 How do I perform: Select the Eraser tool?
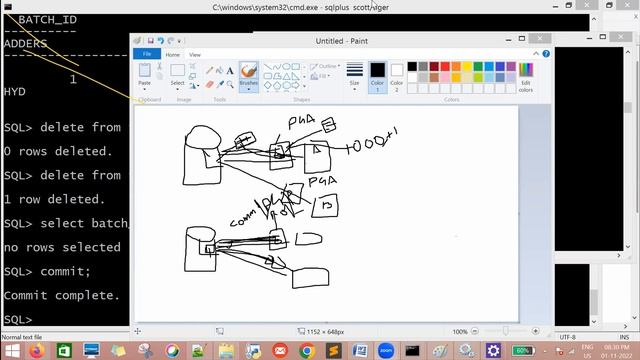[209, 84]
